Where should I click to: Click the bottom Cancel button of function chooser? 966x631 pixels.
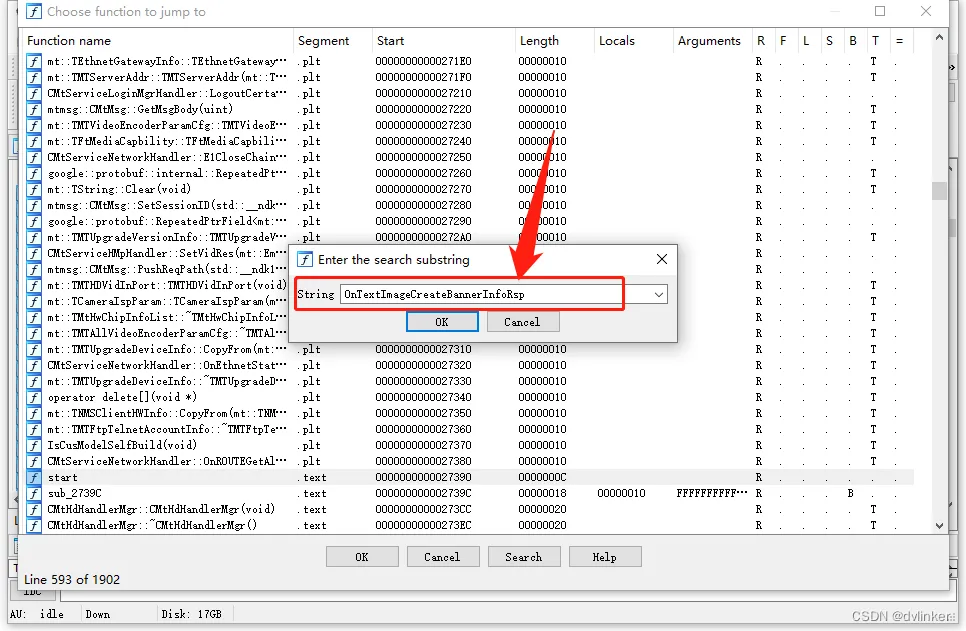[x=442, y=557]
